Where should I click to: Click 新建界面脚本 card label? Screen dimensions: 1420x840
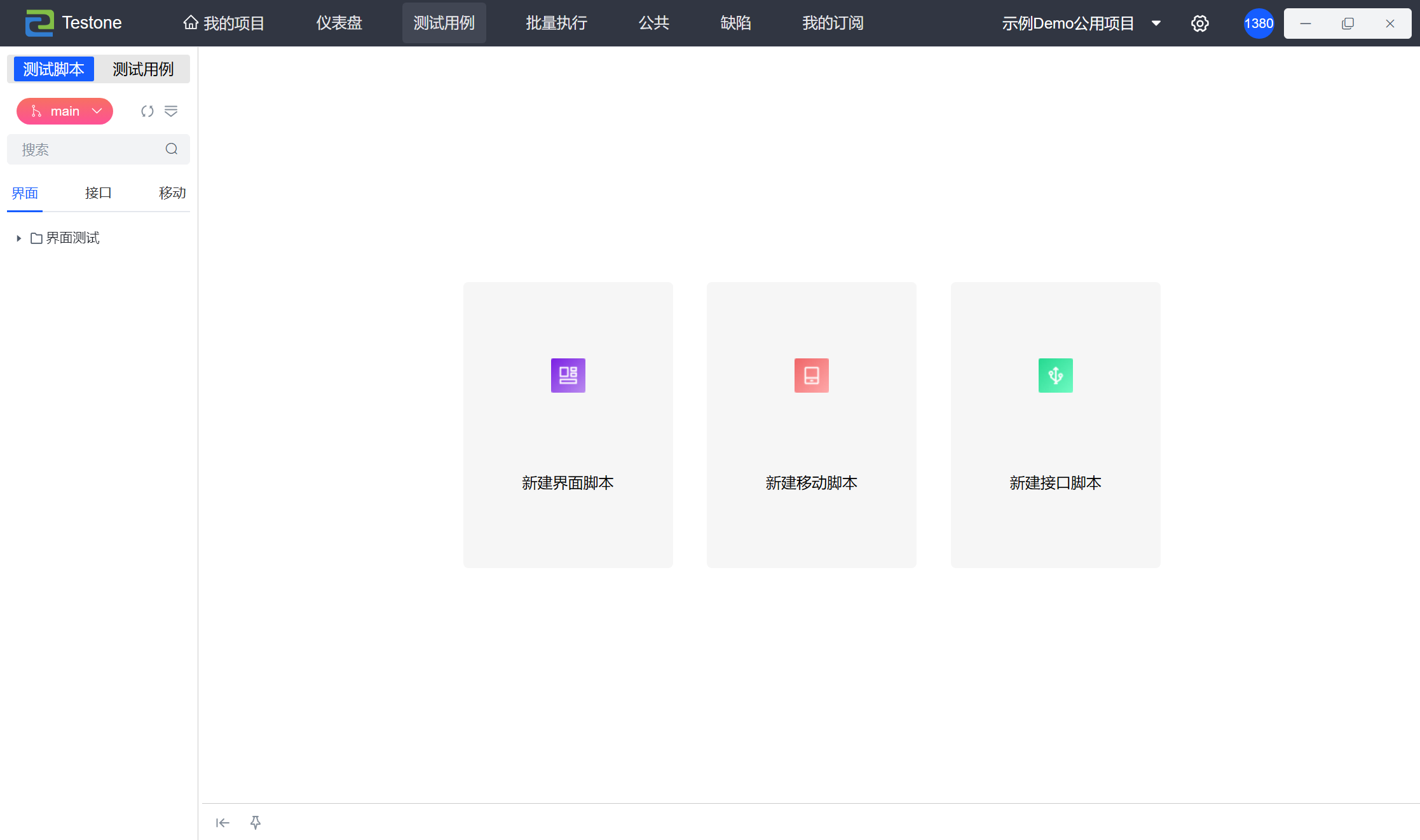[x=568, y=483]
